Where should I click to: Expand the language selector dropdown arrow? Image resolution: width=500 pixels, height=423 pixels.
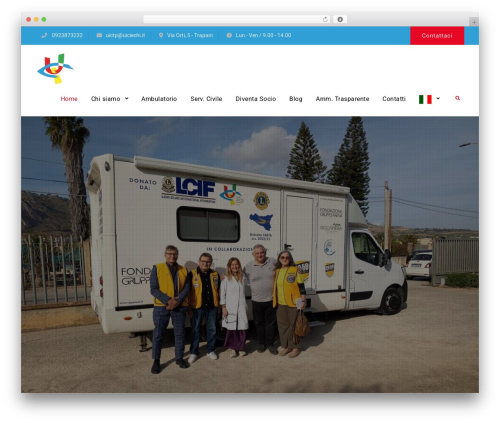pyautogui.click(x=438, y=99)
